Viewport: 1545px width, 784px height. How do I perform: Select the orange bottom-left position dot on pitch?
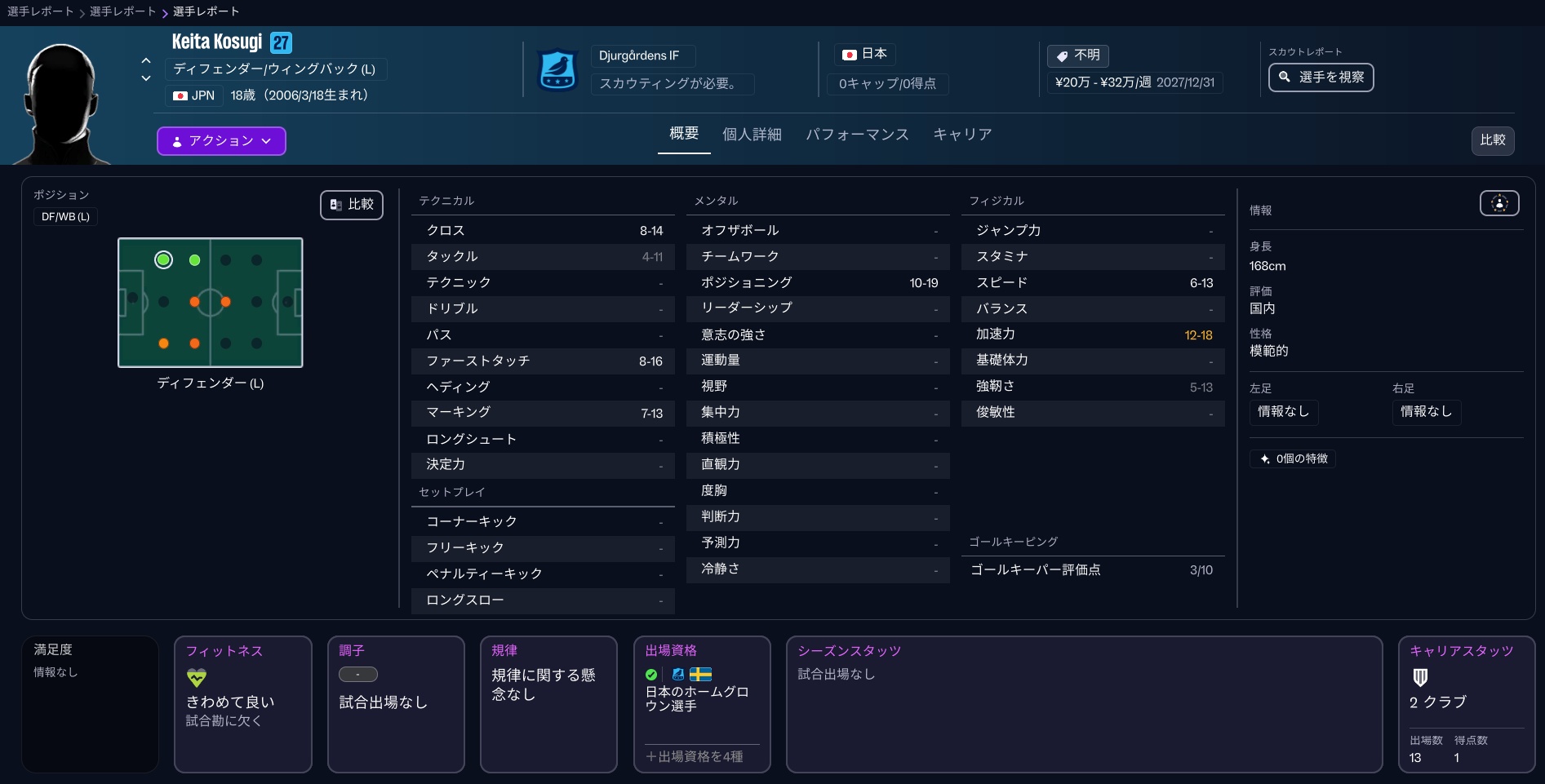163,343
